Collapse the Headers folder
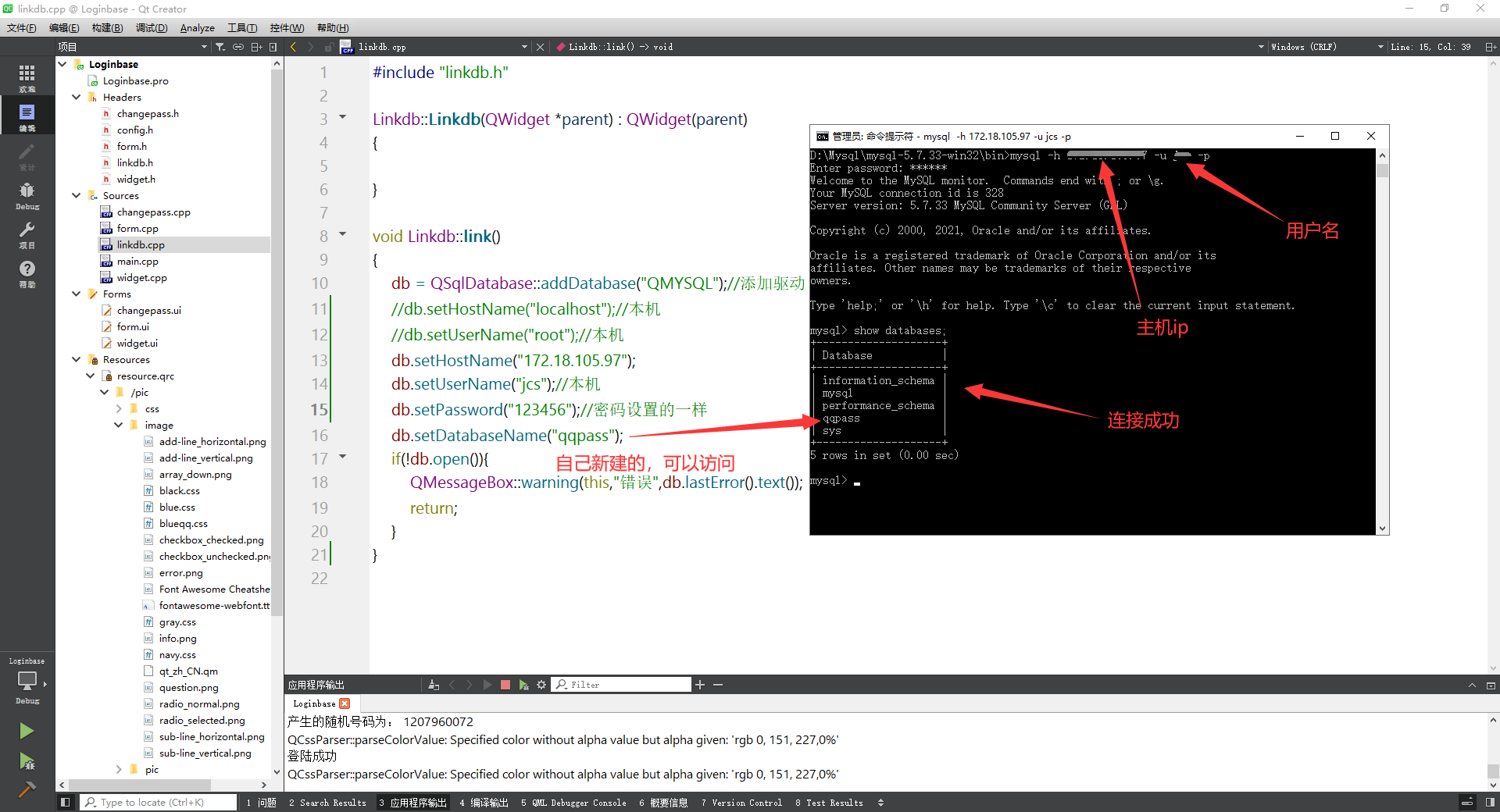 point(77,97)
